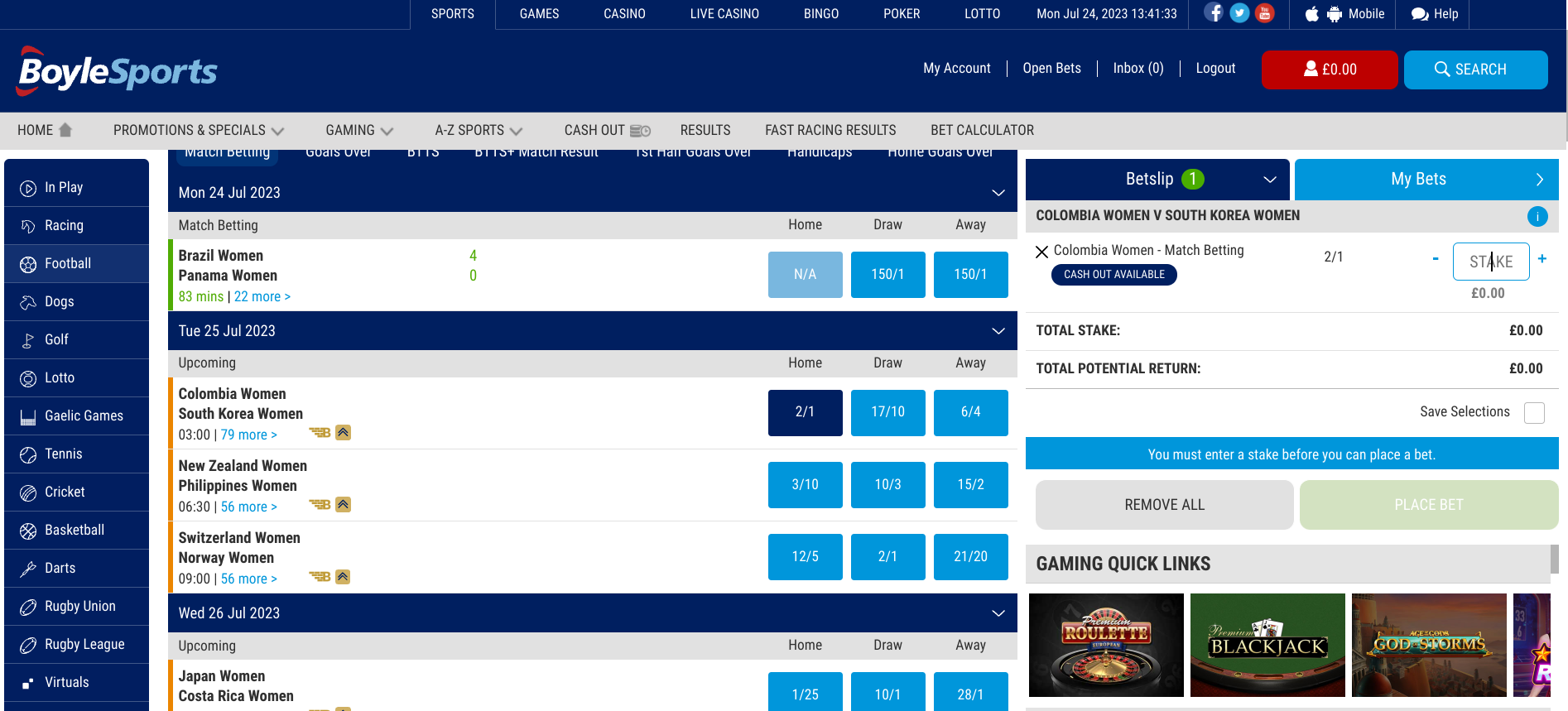Screen dimensions: 1568x711
Task: Select Basketball in the sports sidebar
Action: 76,530
